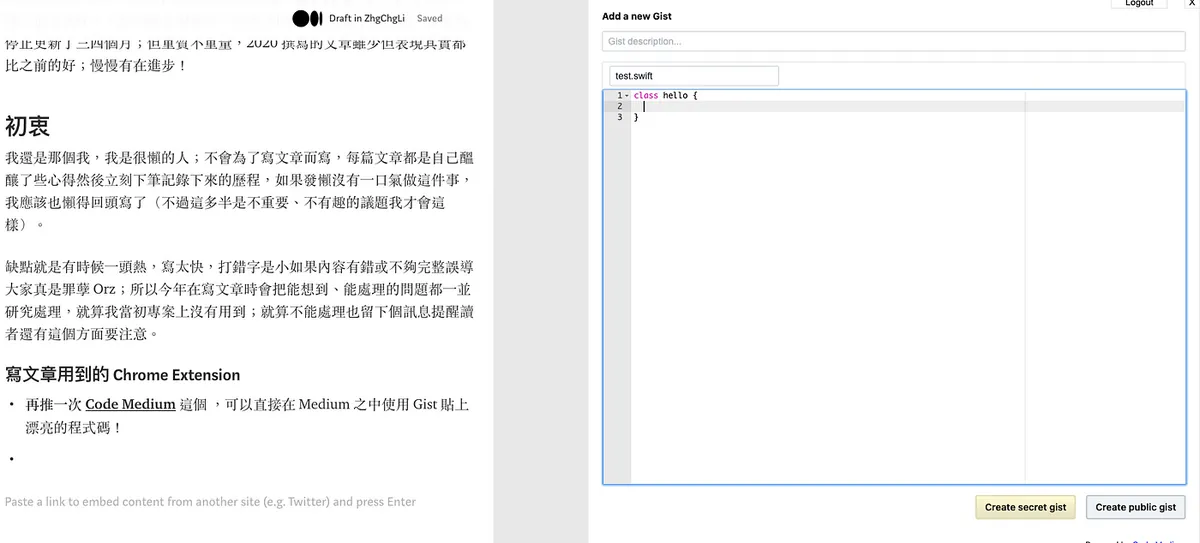The width and height of the screenshot is (1200, 543).
Task: Place cursor on code editor line 2
Action: (800, 106)
